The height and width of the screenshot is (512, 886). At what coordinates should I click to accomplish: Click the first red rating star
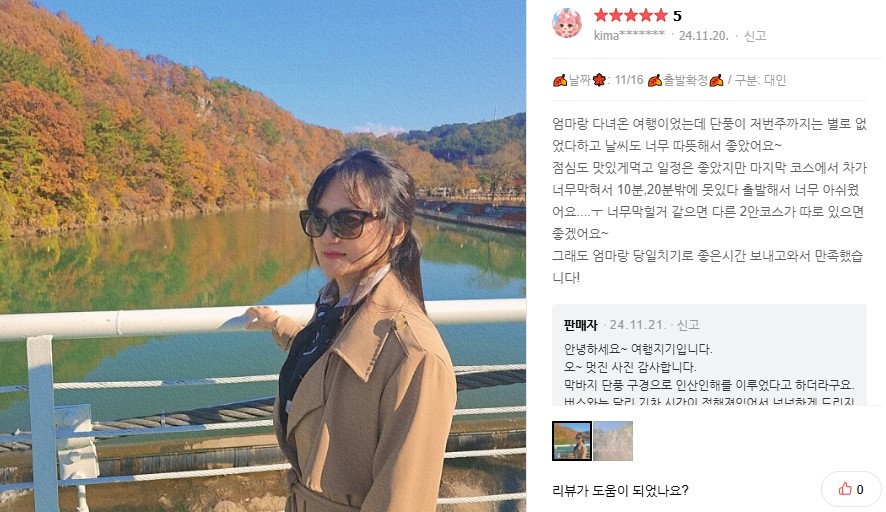click(601, 15)
